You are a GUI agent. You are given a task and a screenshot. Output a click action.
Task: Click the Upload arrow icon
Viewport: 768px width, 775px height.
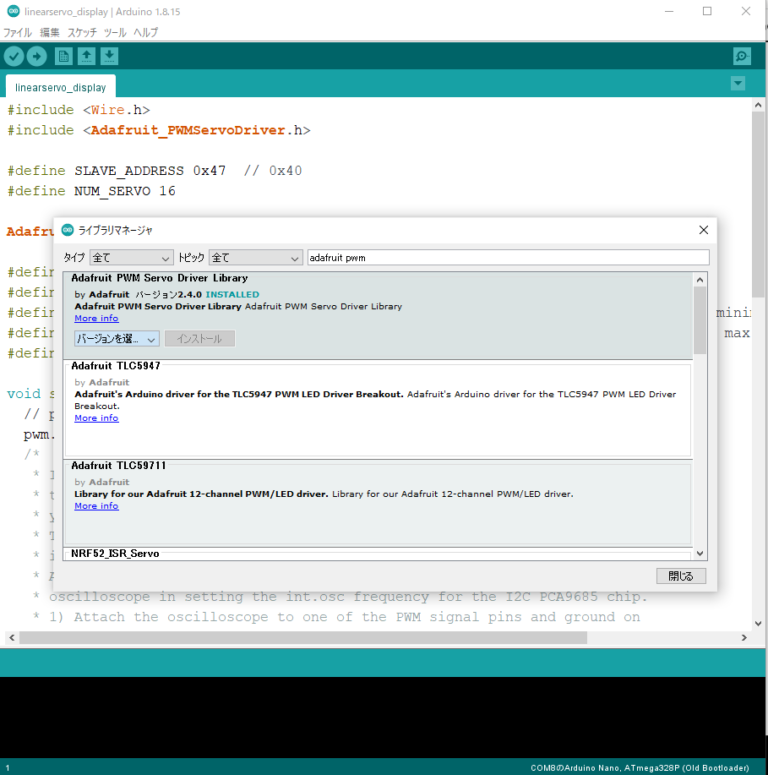pos(37,57)
